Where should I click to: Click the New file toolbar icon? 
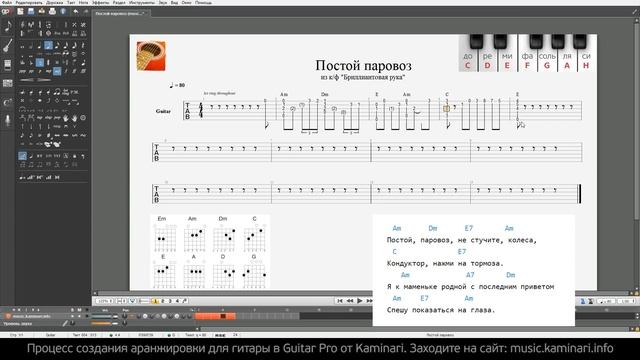(x=20, y=11)
